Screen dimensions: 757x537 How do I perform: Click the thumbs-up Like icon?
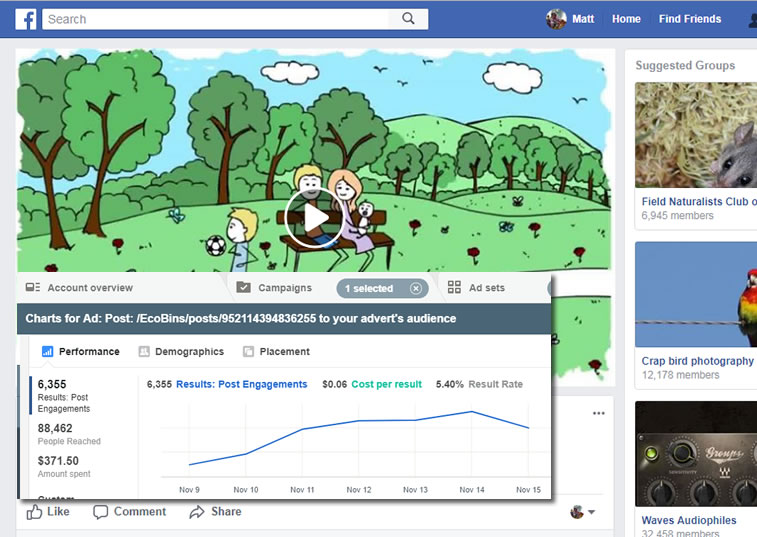[34, 511]
